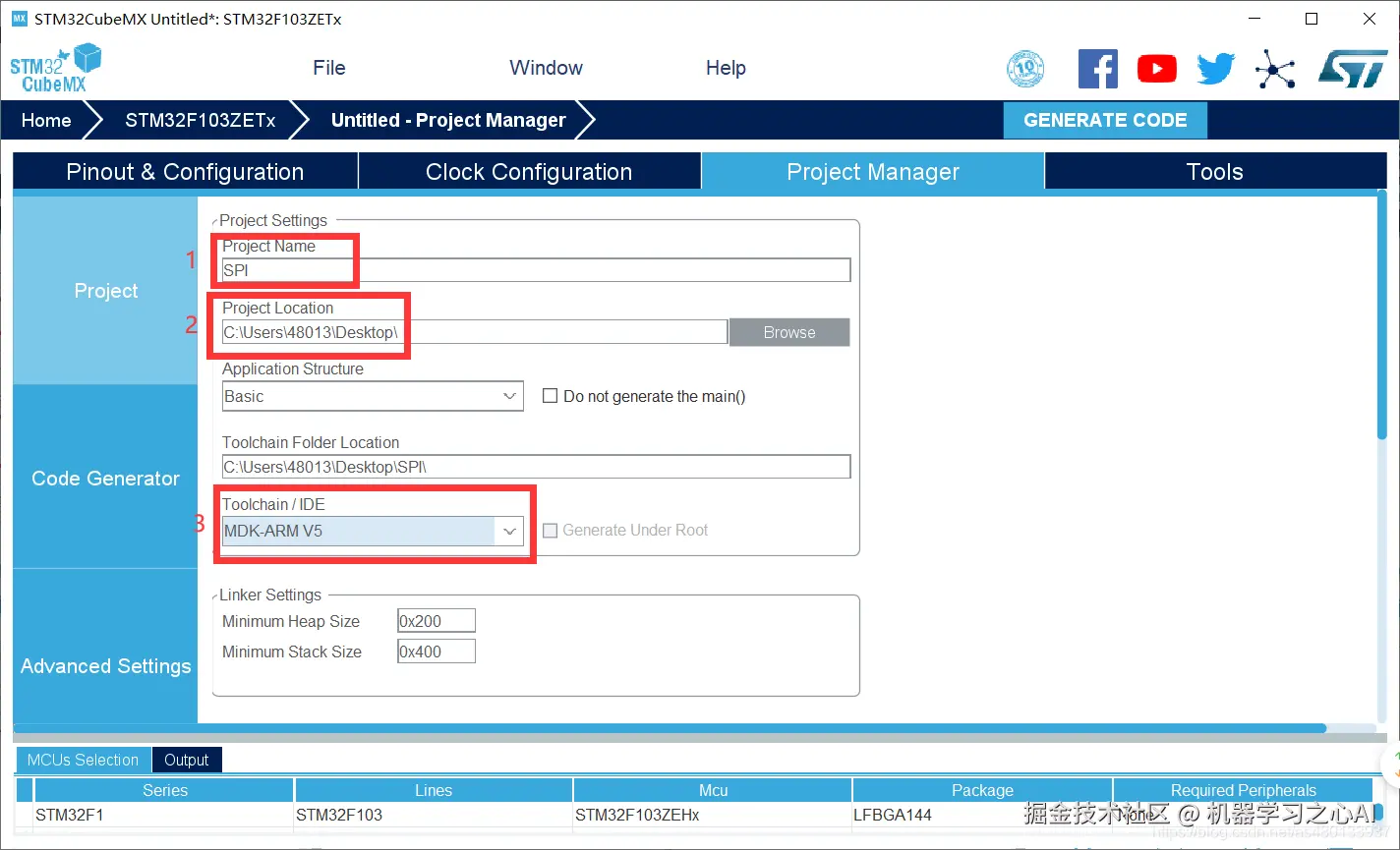Click the Untitled - Project Manager breadcrumb

click(448, 120)
